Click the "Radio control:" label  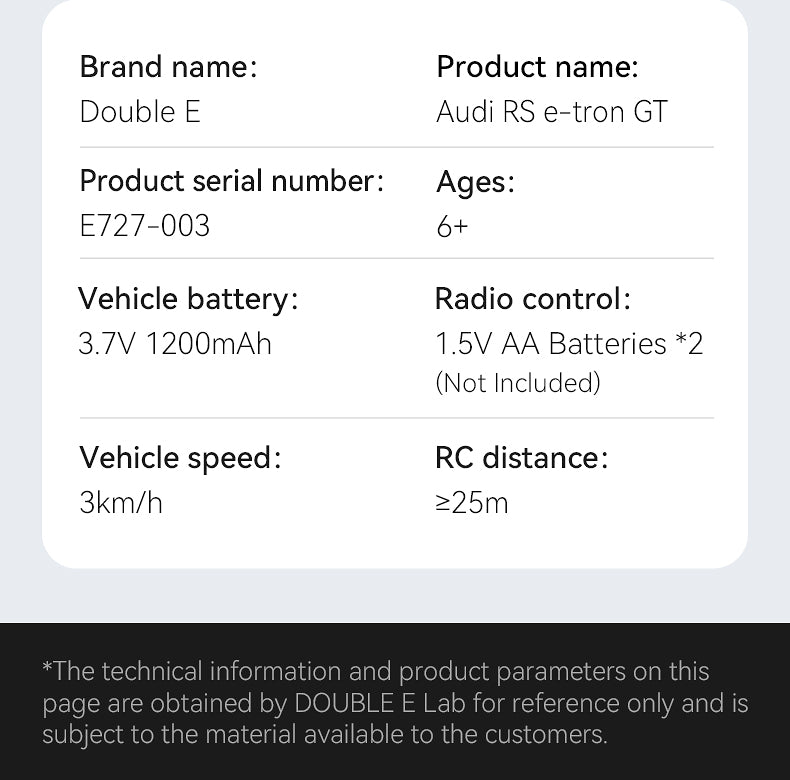[533, 298]
